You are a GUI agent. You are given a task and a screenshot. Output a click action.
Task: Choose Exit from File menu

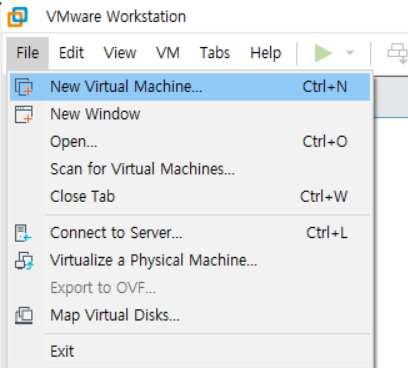pyautogui.click(x=190, y=351)
